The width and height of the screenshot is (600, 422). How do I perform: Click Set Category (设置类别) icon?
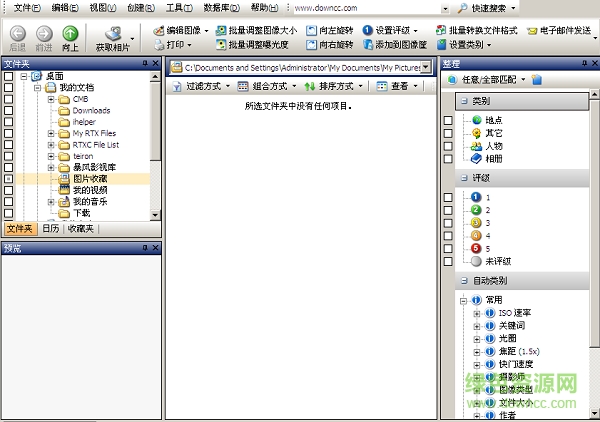click(441, 45)
